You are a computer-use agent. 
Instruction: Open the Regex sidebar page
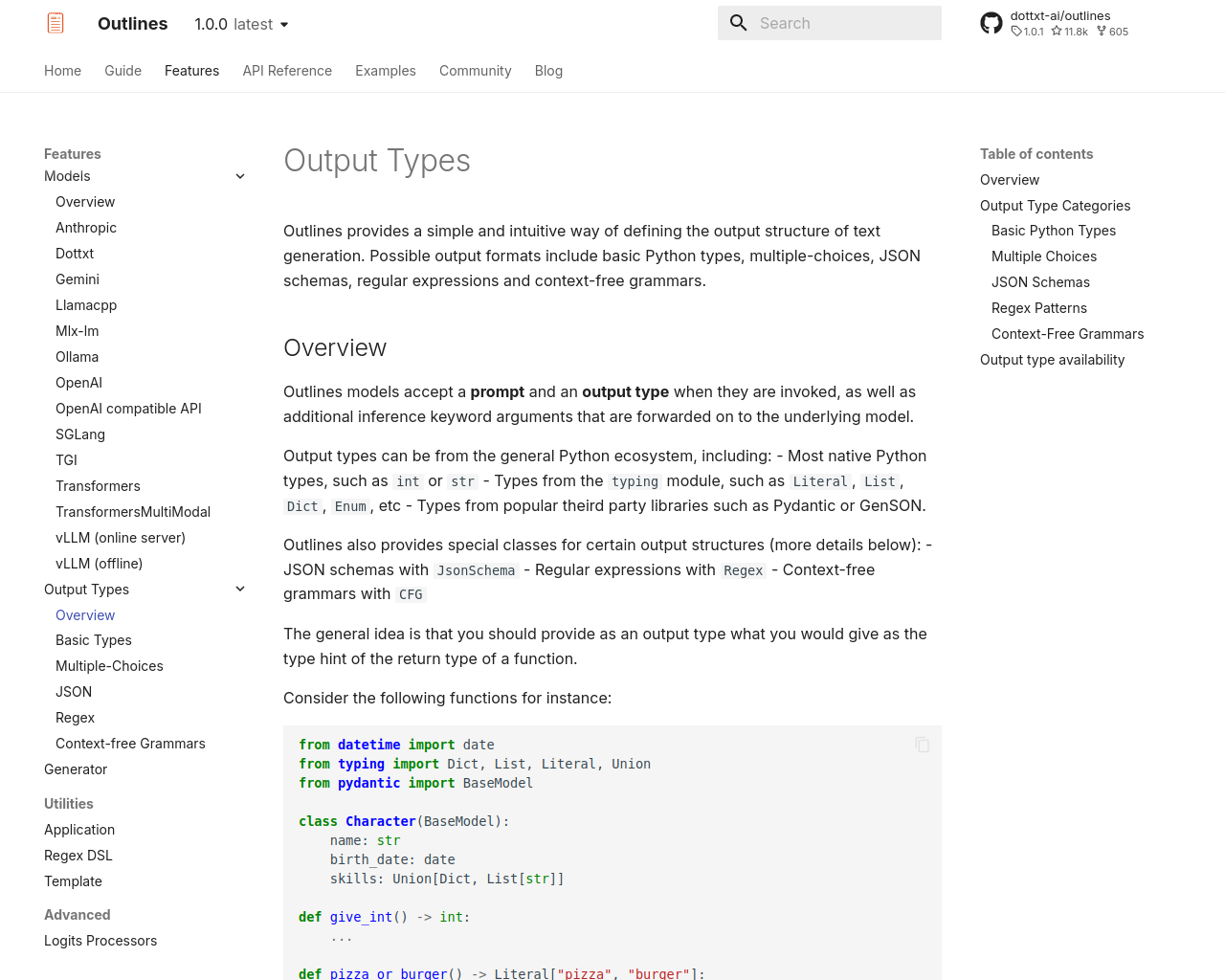(75, 718)
